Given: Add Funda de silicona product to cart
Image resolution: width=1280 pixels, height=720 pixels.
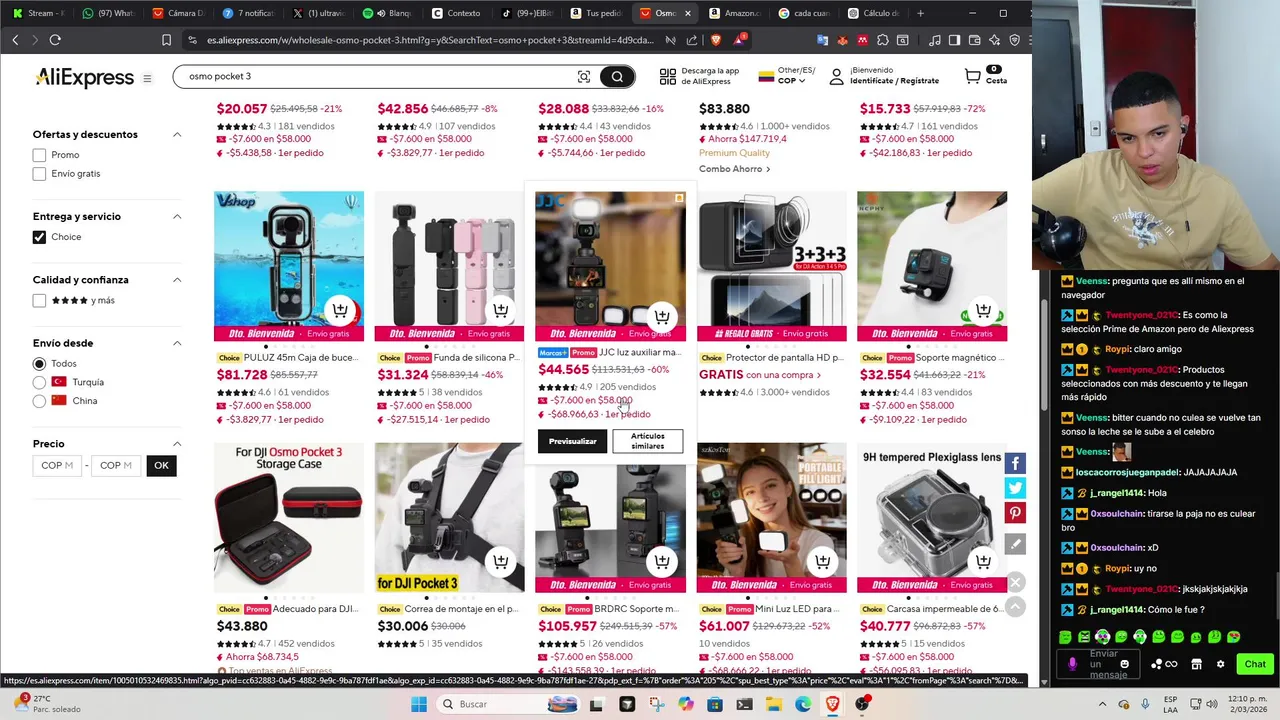Looking at the screenshot, I should [x=501, y=311].
